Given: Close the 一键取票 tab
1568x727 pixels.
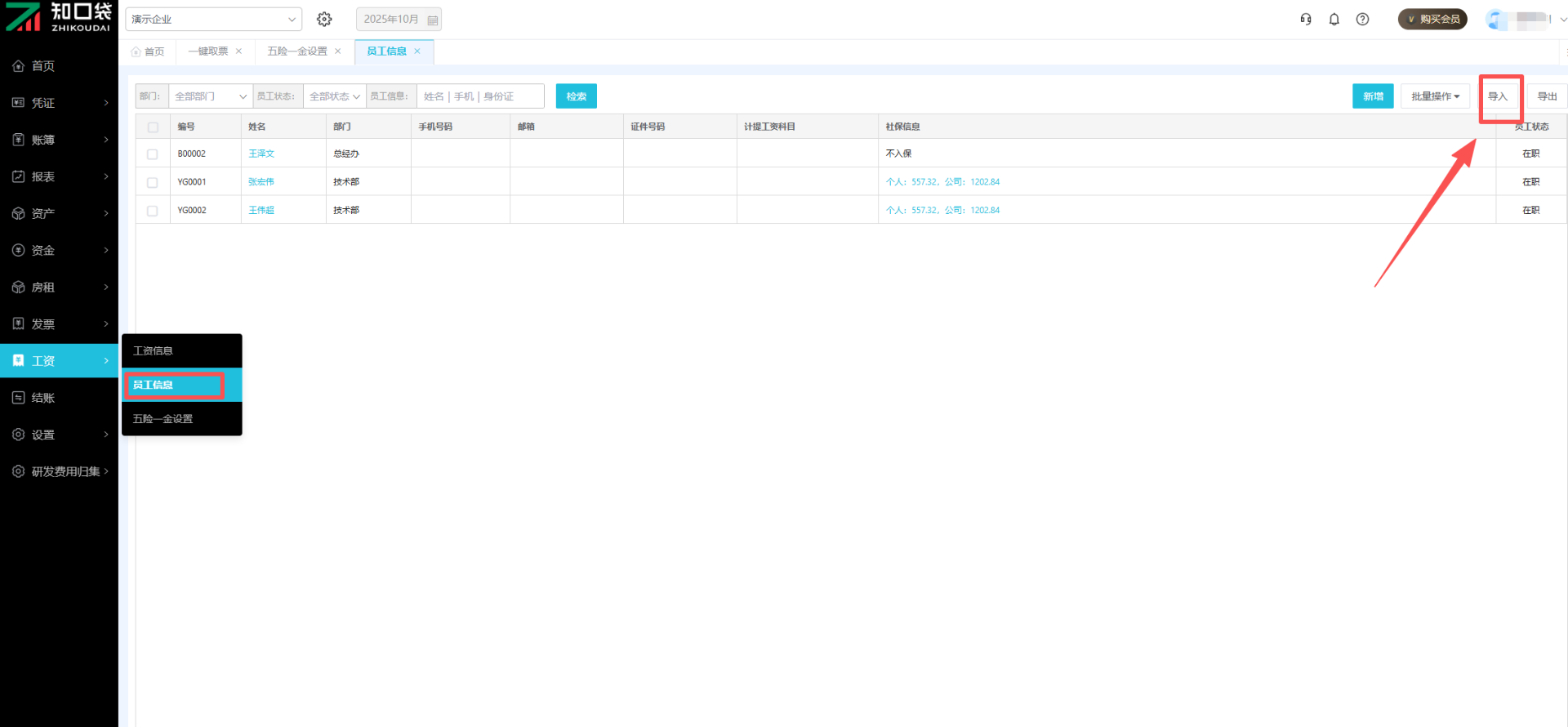Looking at the screenshot, I should point(239,51).
